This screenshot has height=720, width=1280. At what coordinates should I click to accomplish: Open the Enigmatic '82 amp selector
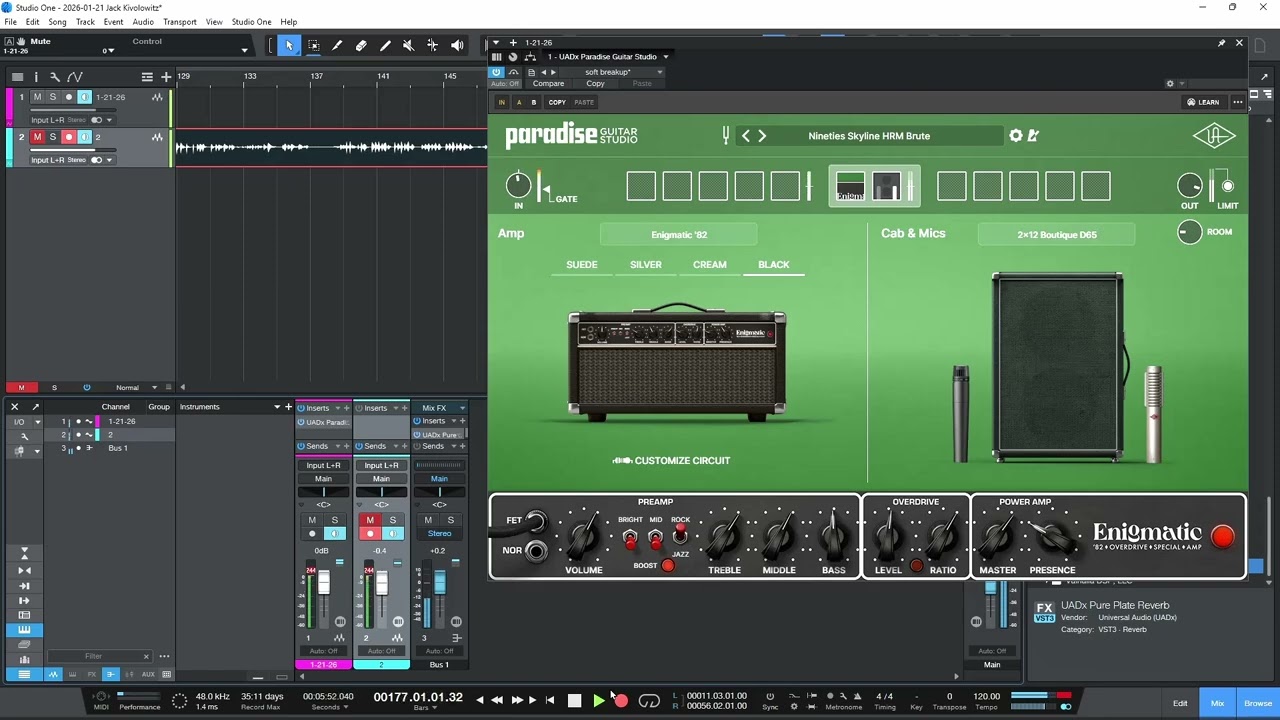tap(679, 235)
